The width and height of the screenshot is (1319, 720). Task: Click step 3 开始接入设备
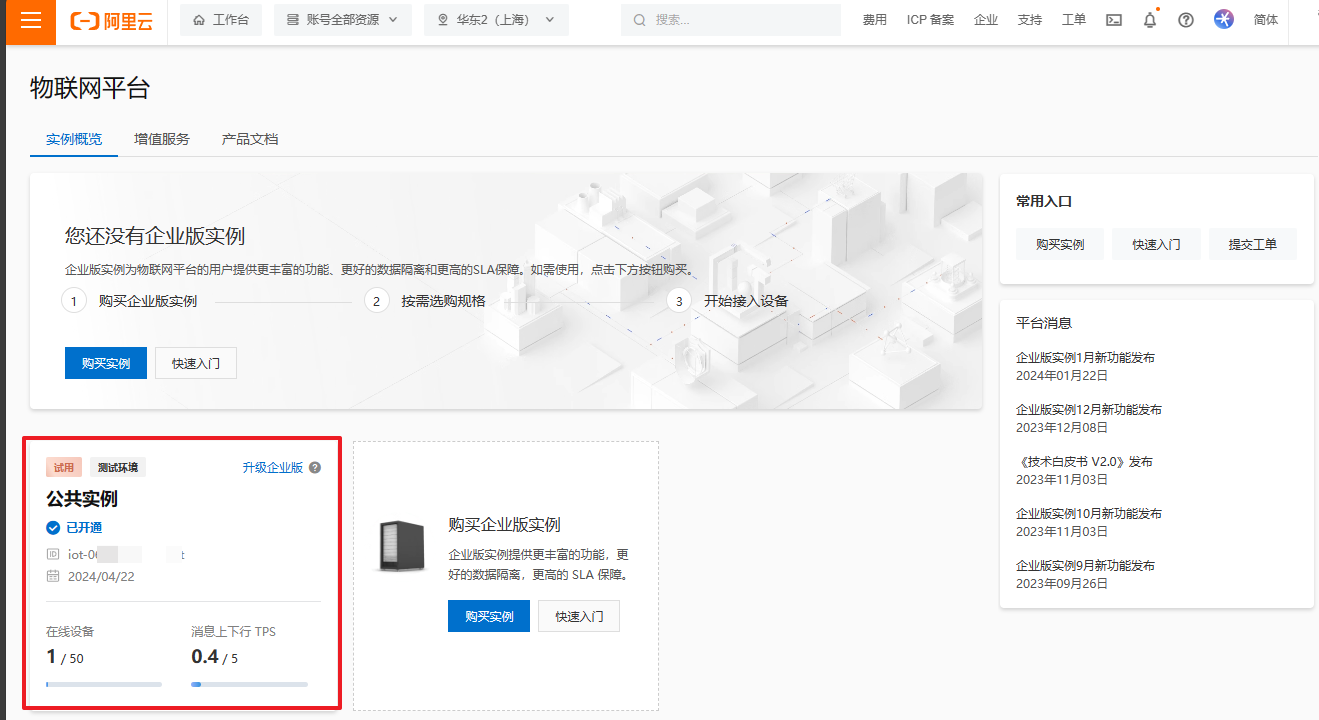pos(728,300)
